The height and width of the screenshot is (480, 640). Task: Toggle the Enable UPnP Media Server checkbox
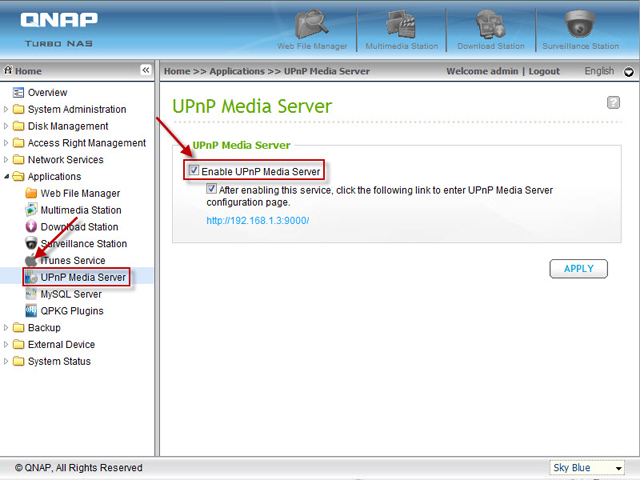click(x=194, y=170)
